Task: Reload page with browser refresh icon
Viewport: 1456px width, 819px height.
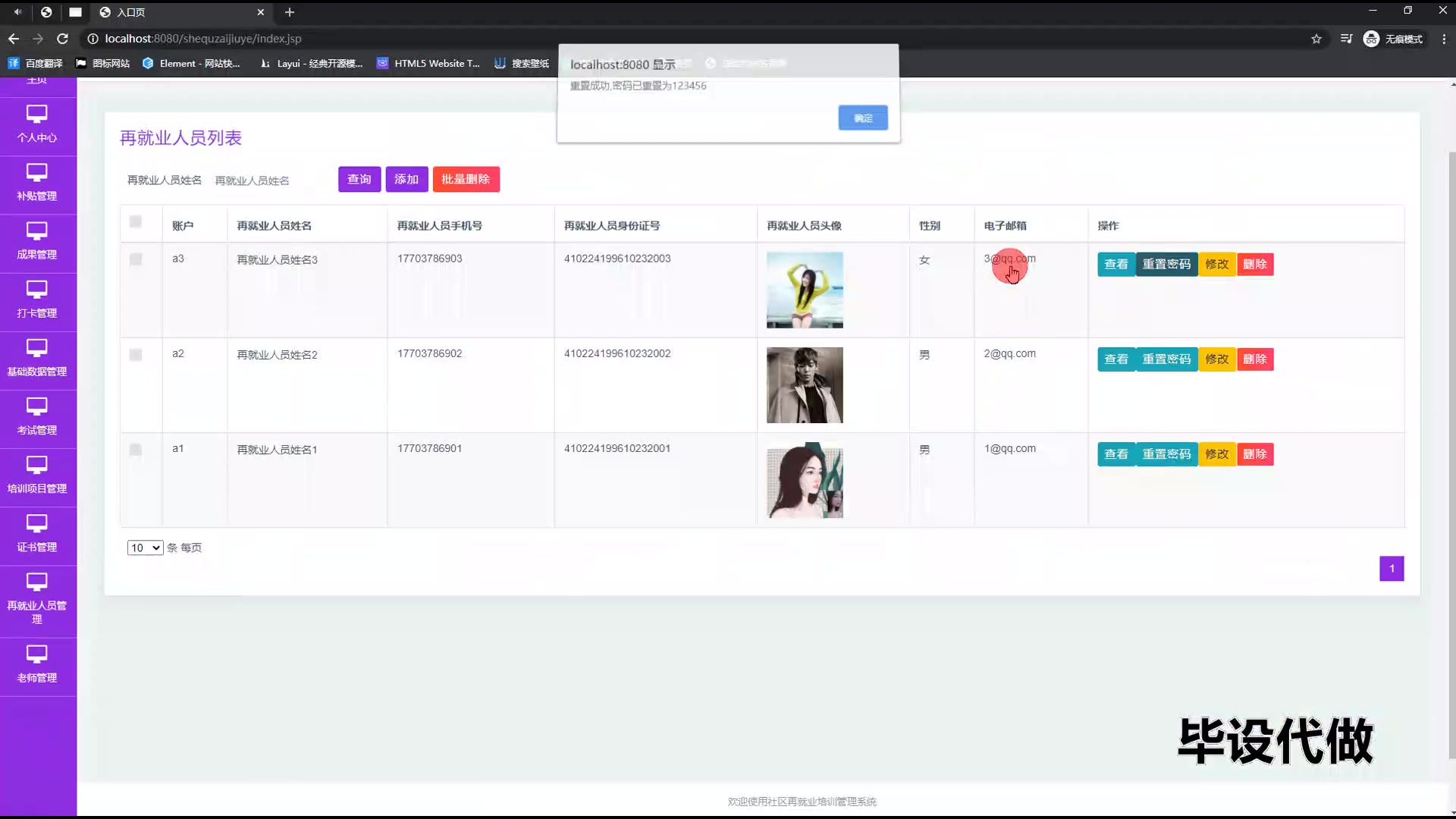Action: [x=63, y=39]
